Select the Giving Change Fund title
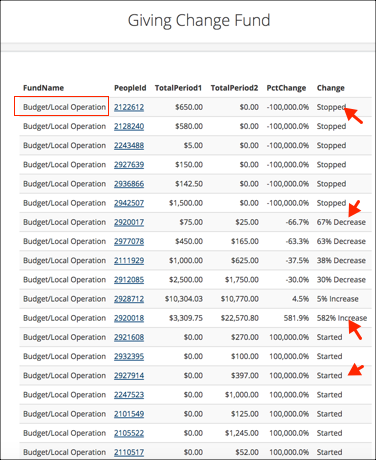The height and width of the screenshot is (460, 376). point(199,20)
